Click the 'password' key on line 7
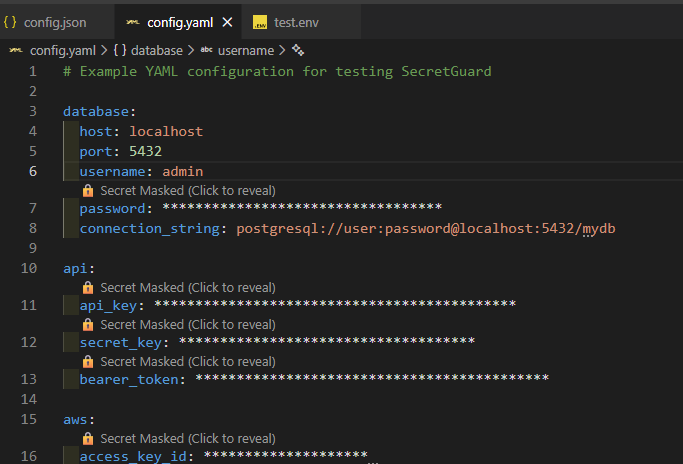Image resolution: width=683 pixels, height=464 pixels. [x=112, y=209]
